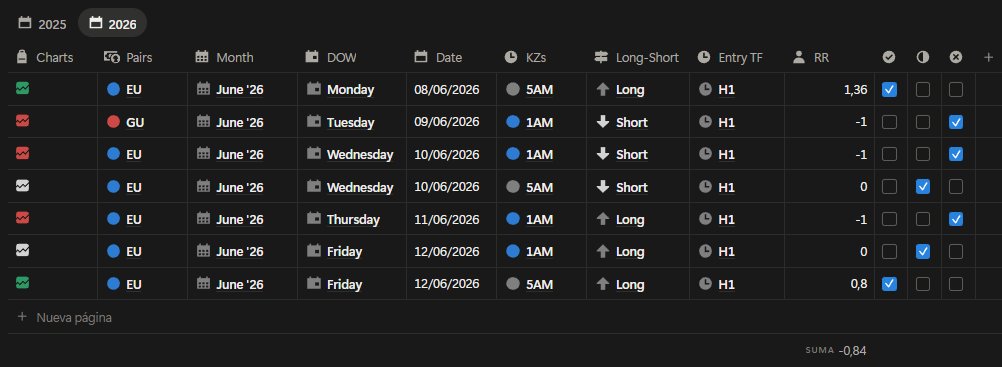Screen dimensions: 1002x367
Task: Open the Entry TF column header
Action: click(730, 57)
